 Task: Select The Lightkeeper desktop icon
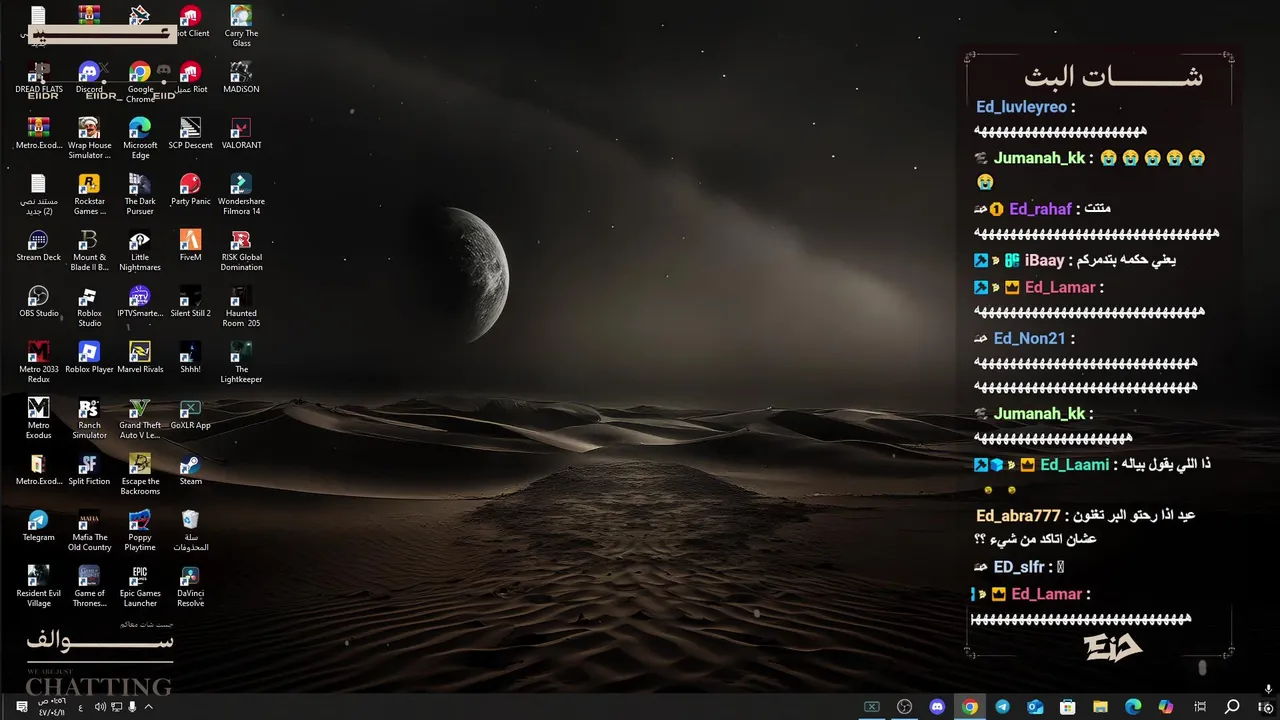click(241, 363)
